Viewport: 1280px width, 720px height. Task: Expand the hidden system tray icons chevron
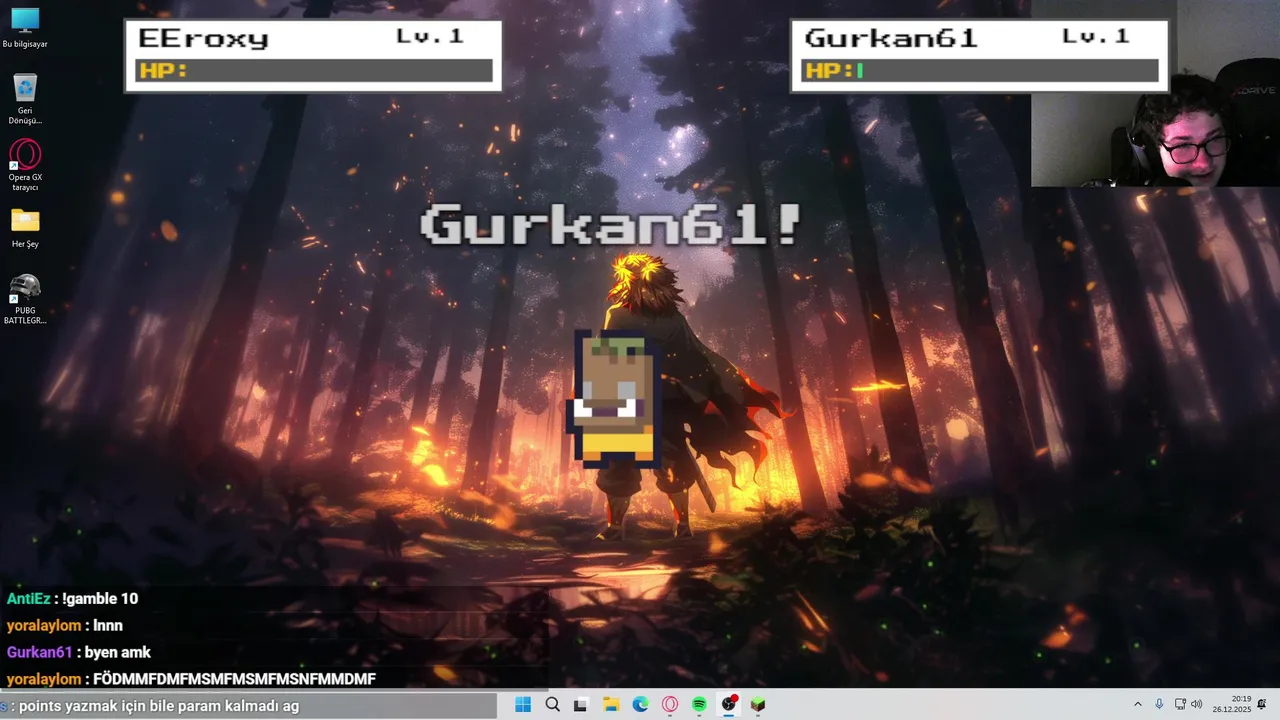[x=1137, y=705]
